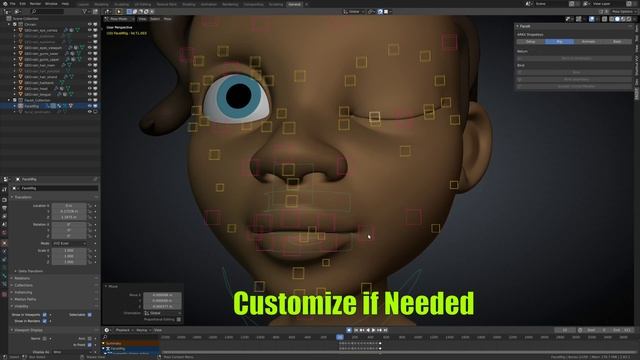The height and width of the screenshot is (360, 640).
Task: Open the Scene properties tab icon
Action: click(x=4, y=224)
